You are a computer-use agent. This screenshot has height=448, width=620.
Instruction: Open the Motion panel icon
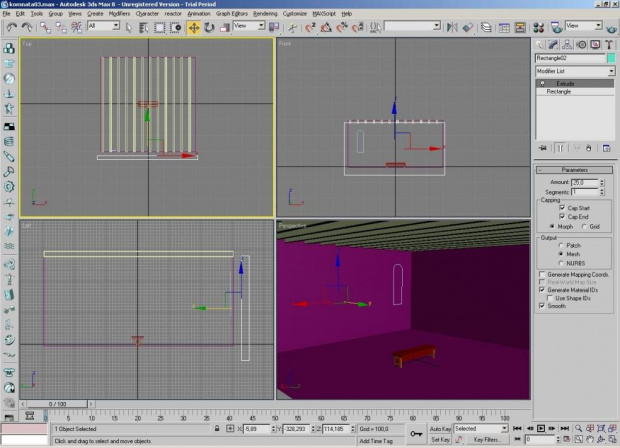click(581, 45)
